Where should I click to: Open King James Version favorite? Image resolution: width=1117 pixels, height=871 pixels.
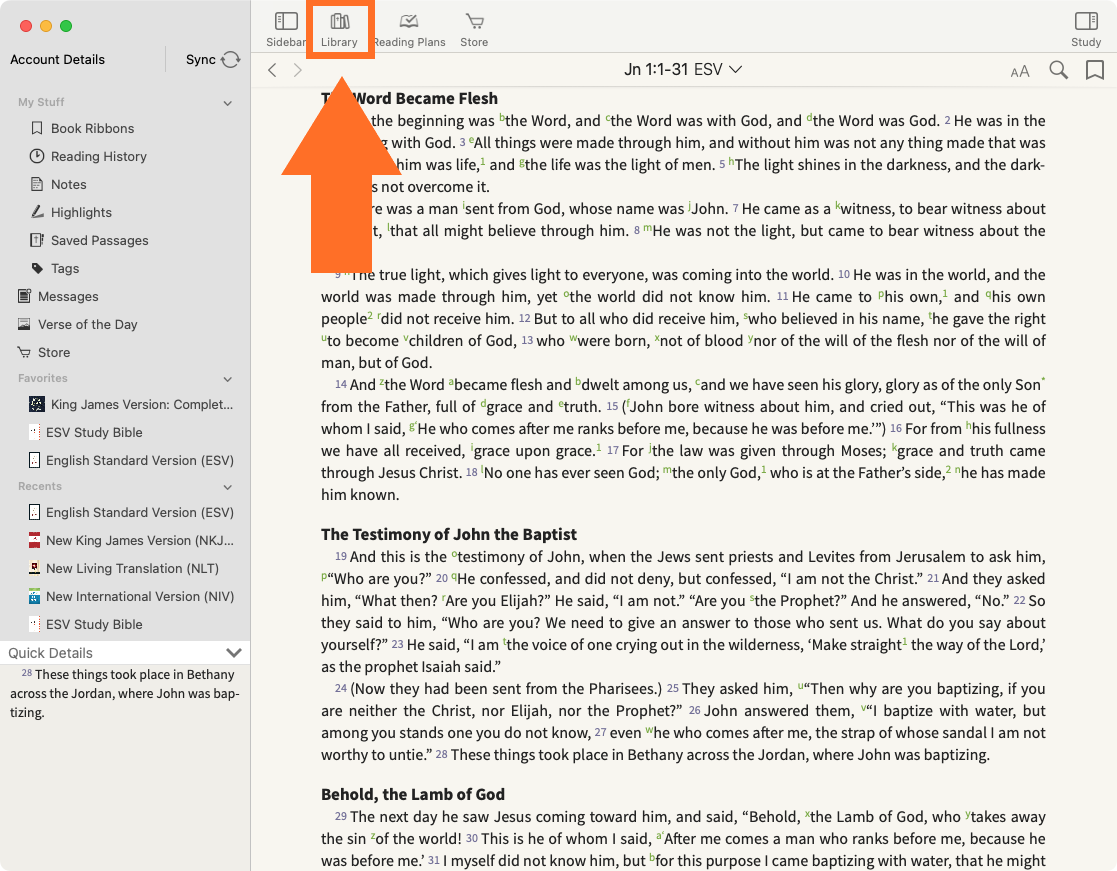(142, 405)
